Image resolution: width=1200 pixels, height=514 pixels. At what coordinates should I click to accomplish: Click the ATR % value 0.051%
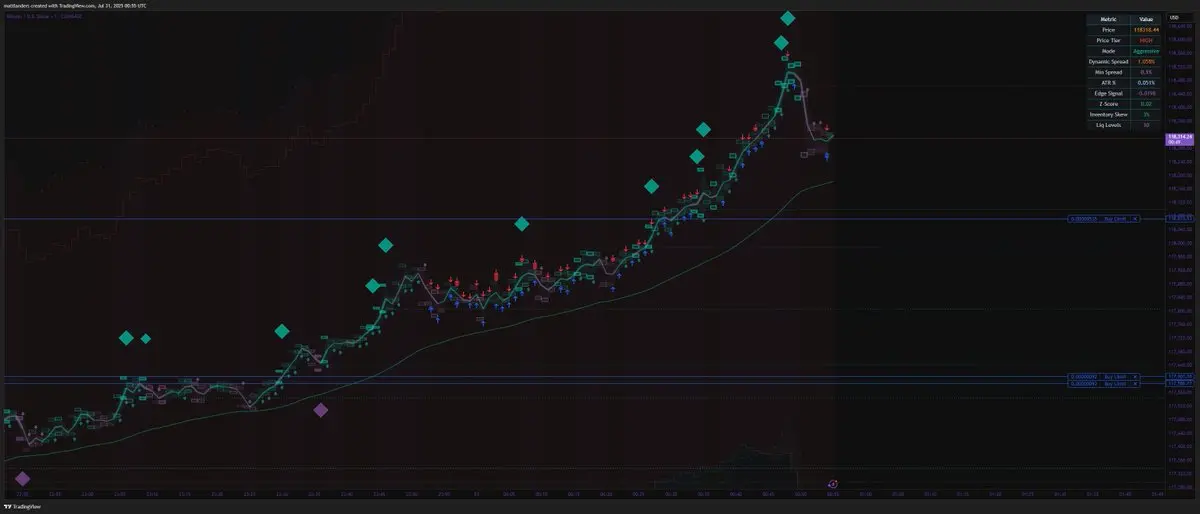1145,83
